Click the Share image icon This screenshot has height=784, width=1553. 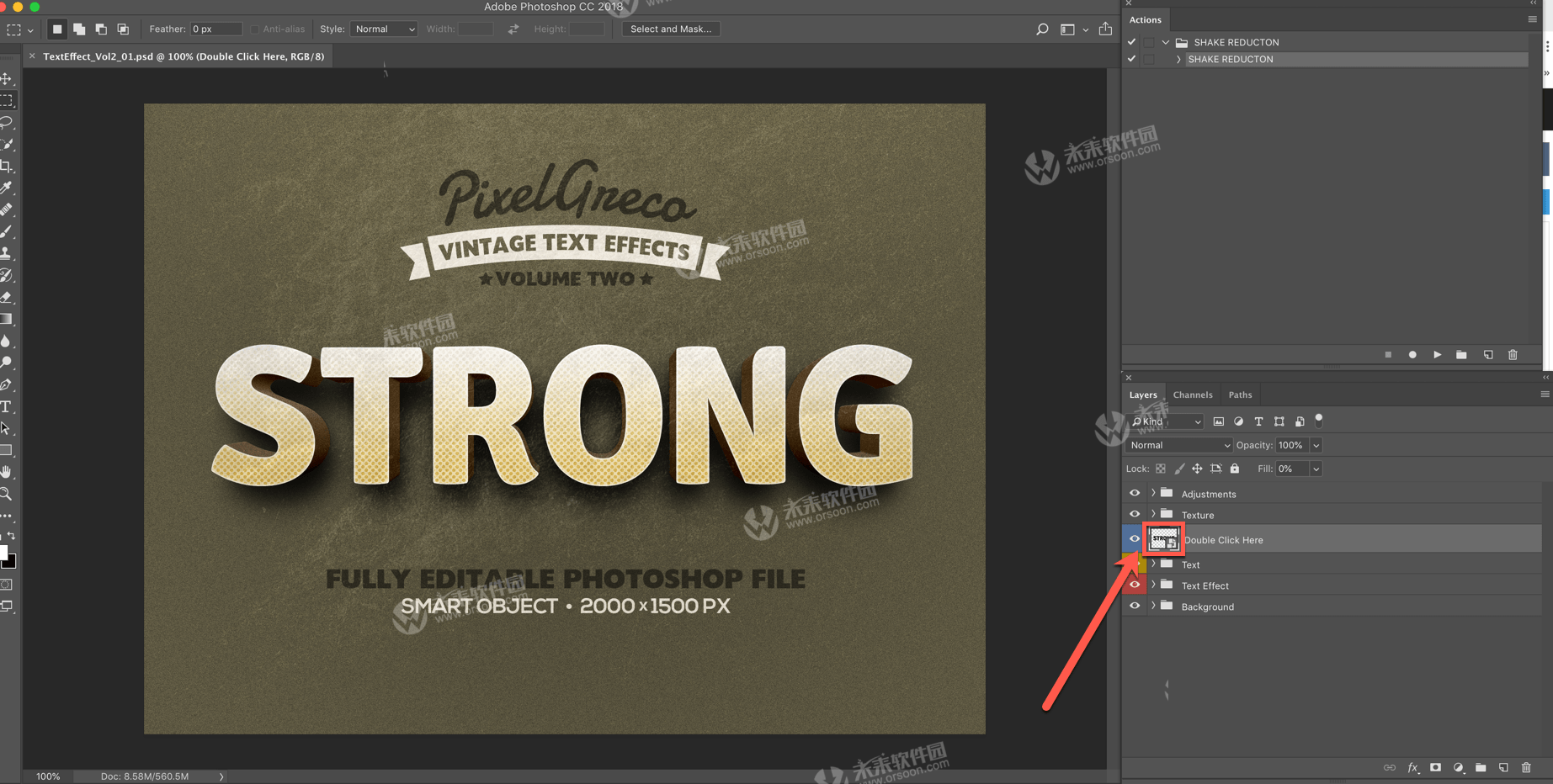click(1105, 29)
